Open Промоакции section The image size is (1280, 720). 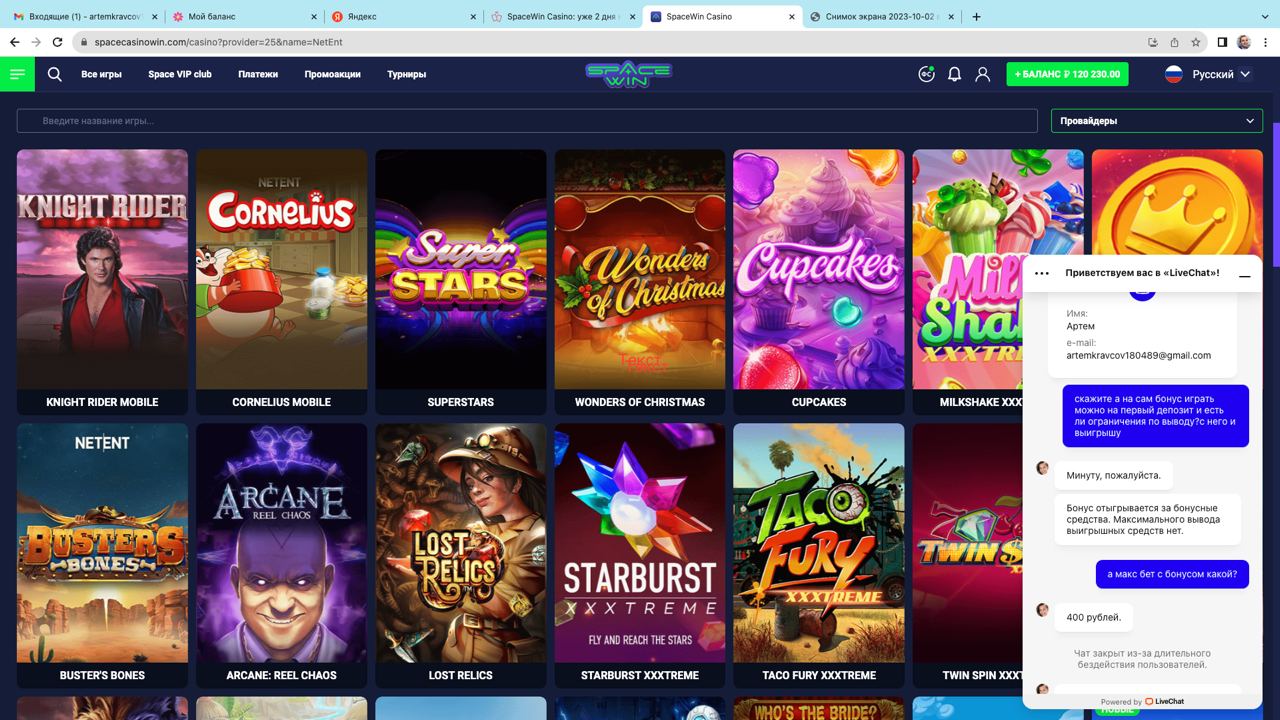[332, 74]
